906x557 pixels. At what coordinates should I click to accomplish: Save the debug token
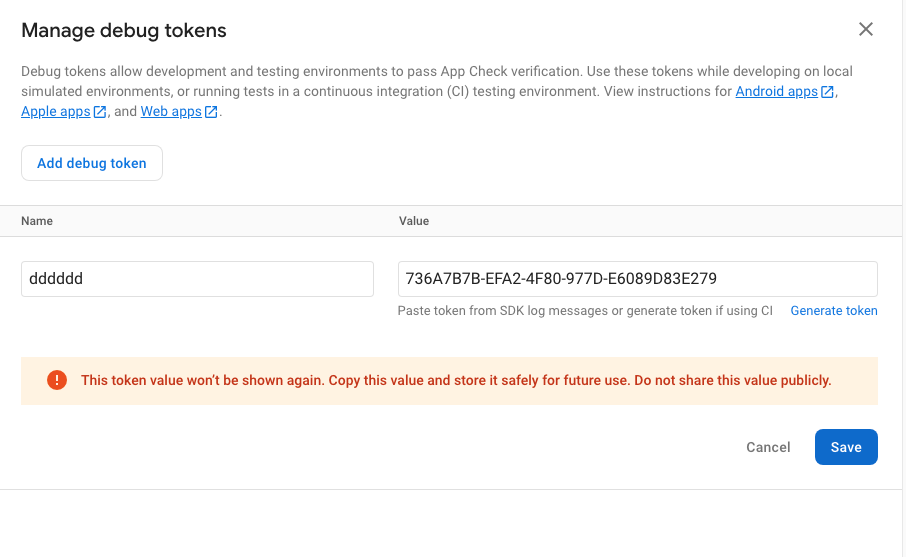[x=846, y=447]
